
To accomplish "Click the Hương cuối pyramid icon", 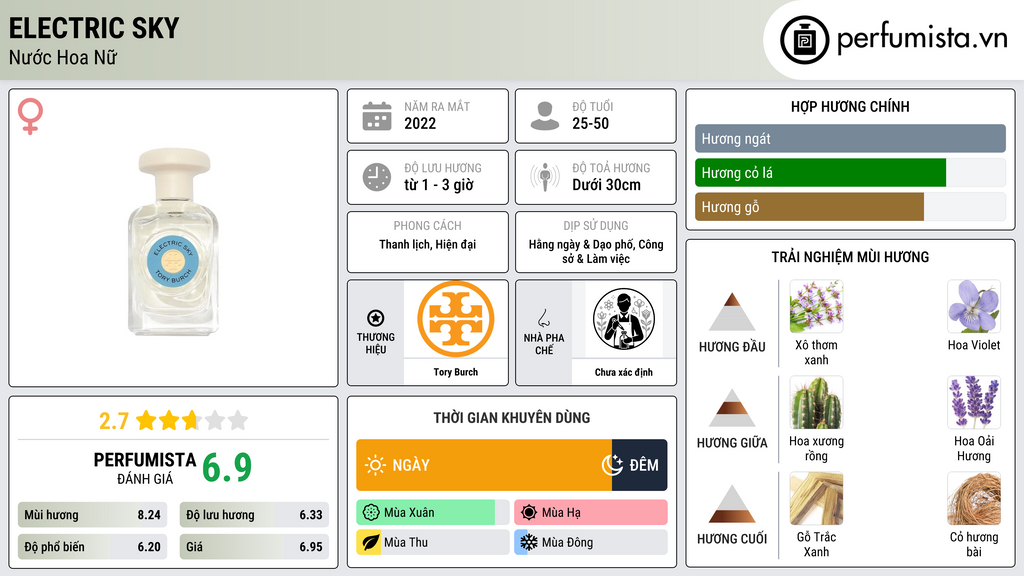I will point(732,504).
